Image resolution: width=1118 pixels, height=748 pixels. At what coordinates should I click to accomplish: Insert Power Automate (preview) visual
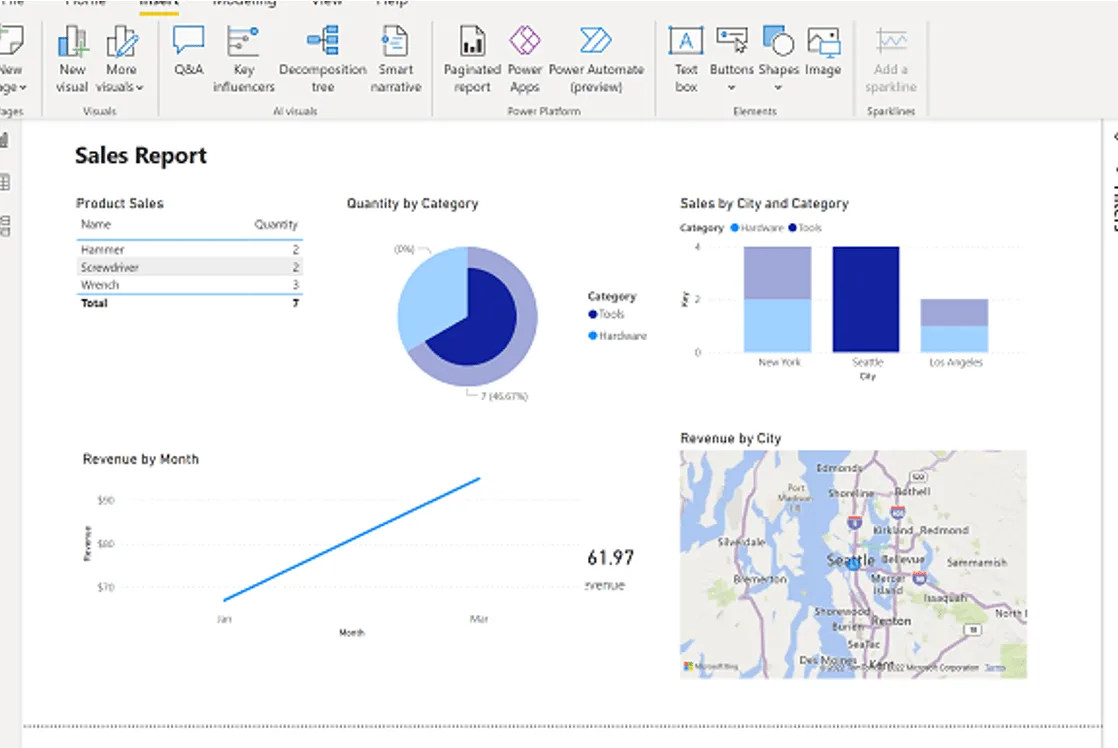point(596,58)
